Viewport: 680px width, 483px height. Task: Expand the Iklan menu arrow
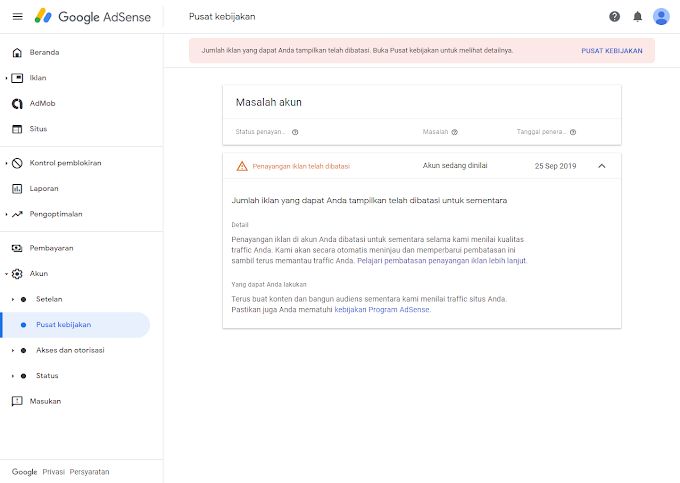pyautogui.click(x=6, y=78)
